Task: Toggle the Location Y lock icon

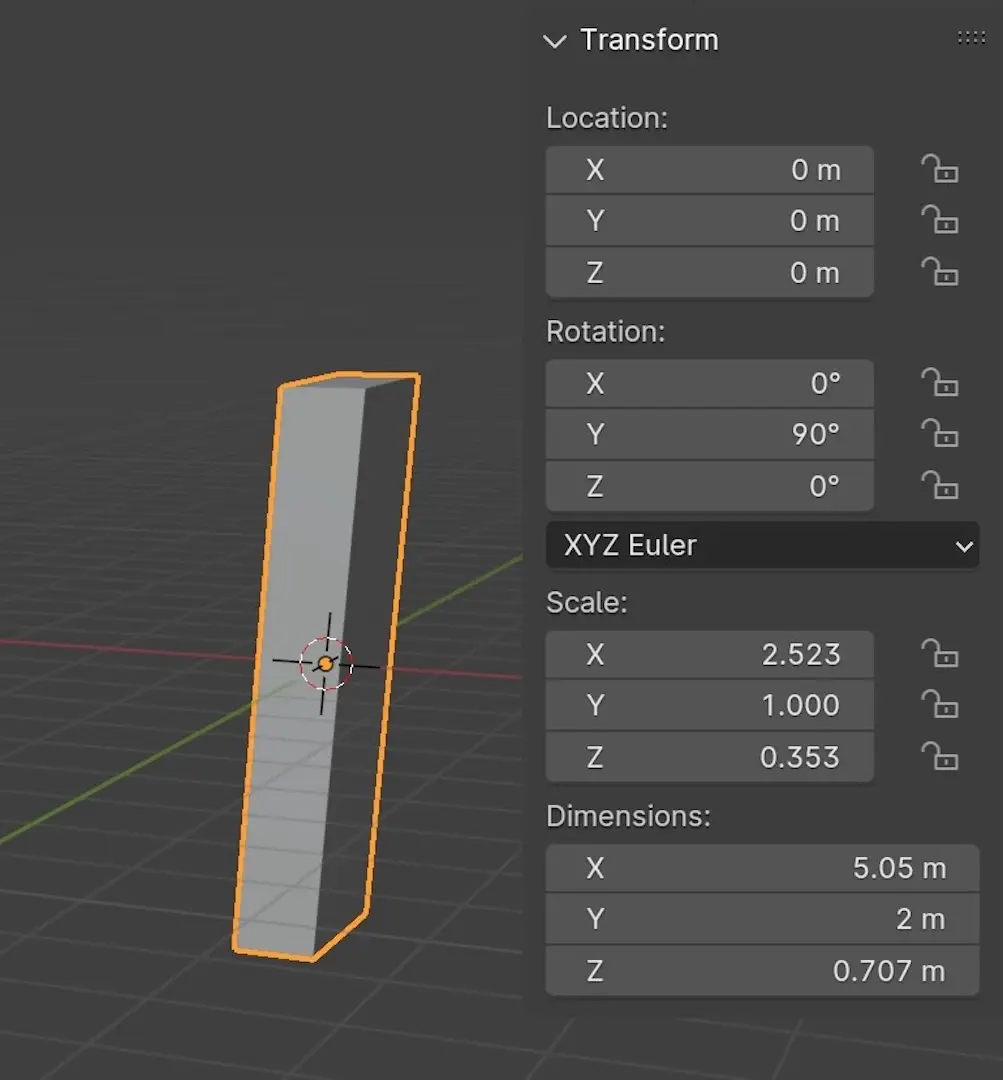Action: tap(939, 221)
